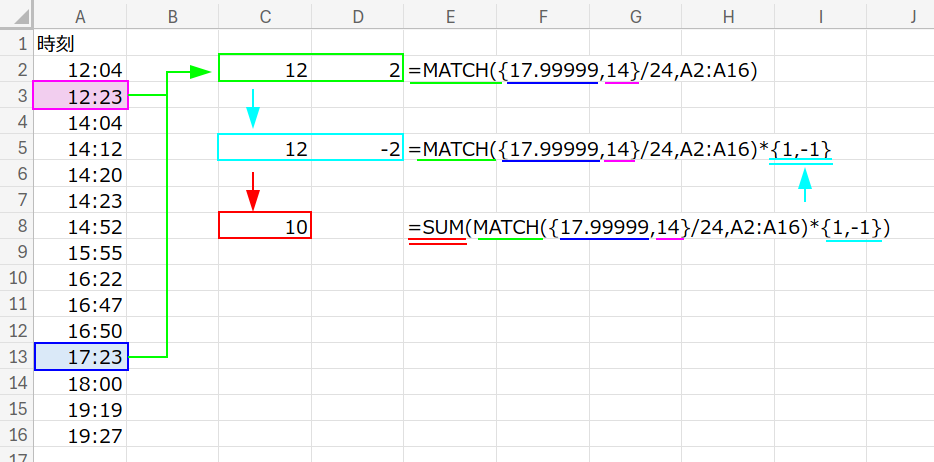Select column A header
934x462 pixels.
click(x=80, y=16)
